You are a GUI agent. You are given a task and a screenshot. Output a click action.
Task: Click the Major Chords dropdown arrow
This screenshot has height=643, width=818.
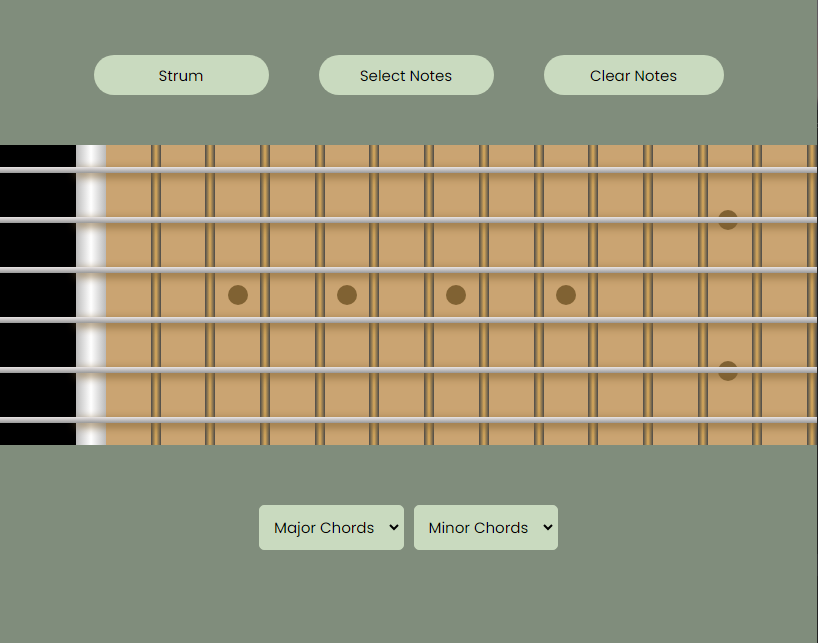394,527
